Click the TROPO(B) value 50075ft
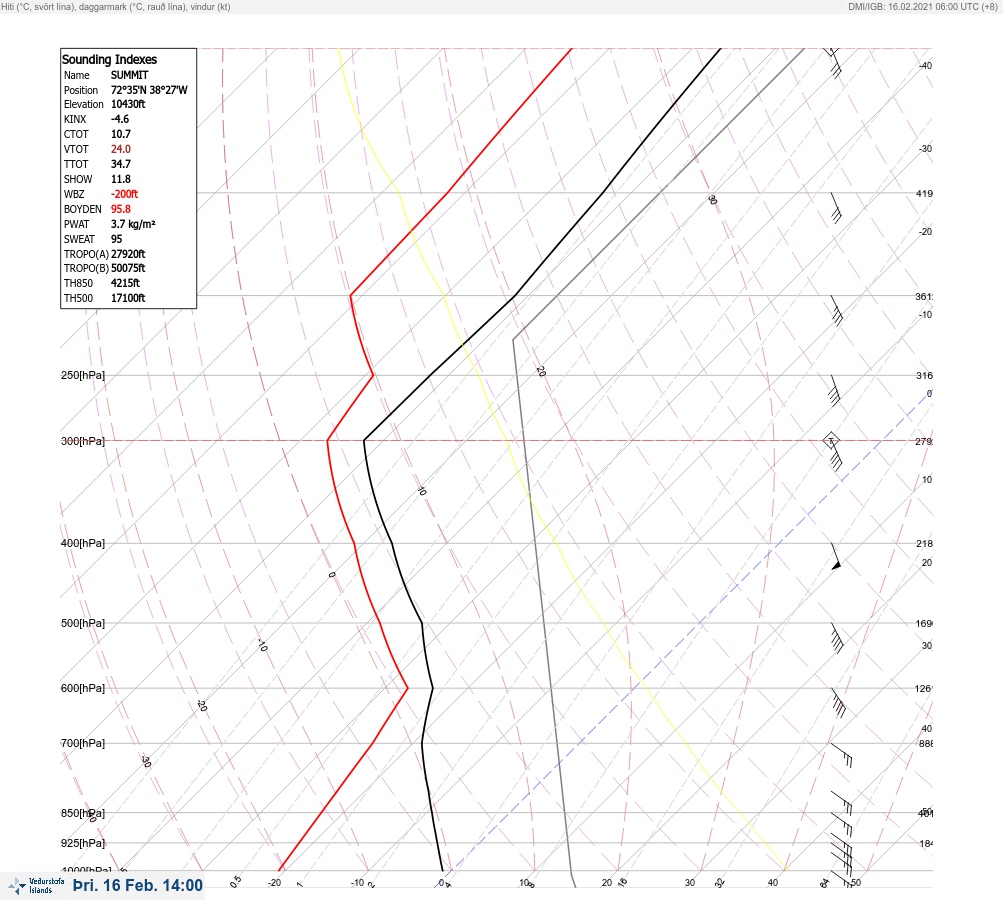Viewport: 1003px width, 900px height. click(128, 268)
